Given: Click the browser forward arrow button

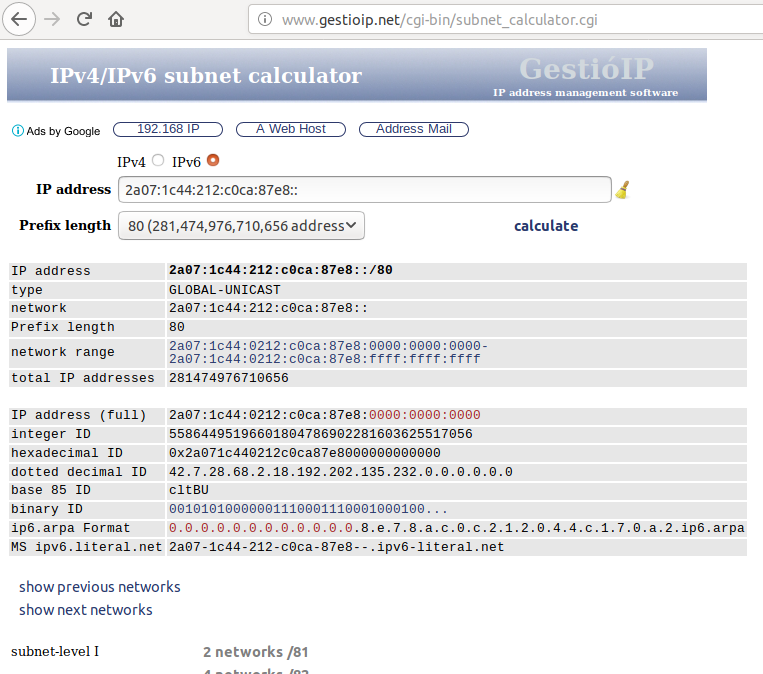Looking at the screenshot, I should pyautogui.click(x=53, y=18).
